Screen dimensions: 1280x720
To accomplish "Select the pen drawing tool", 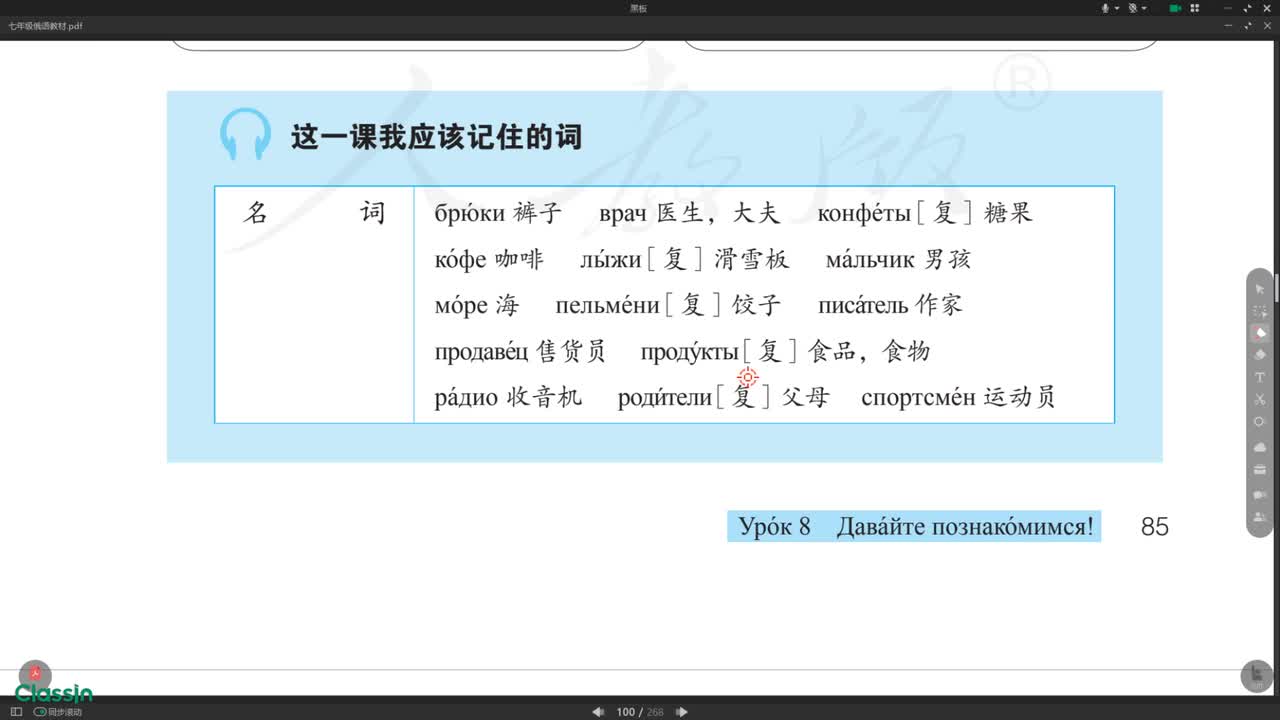I will pyautogui.click(x=1260, y=333).
